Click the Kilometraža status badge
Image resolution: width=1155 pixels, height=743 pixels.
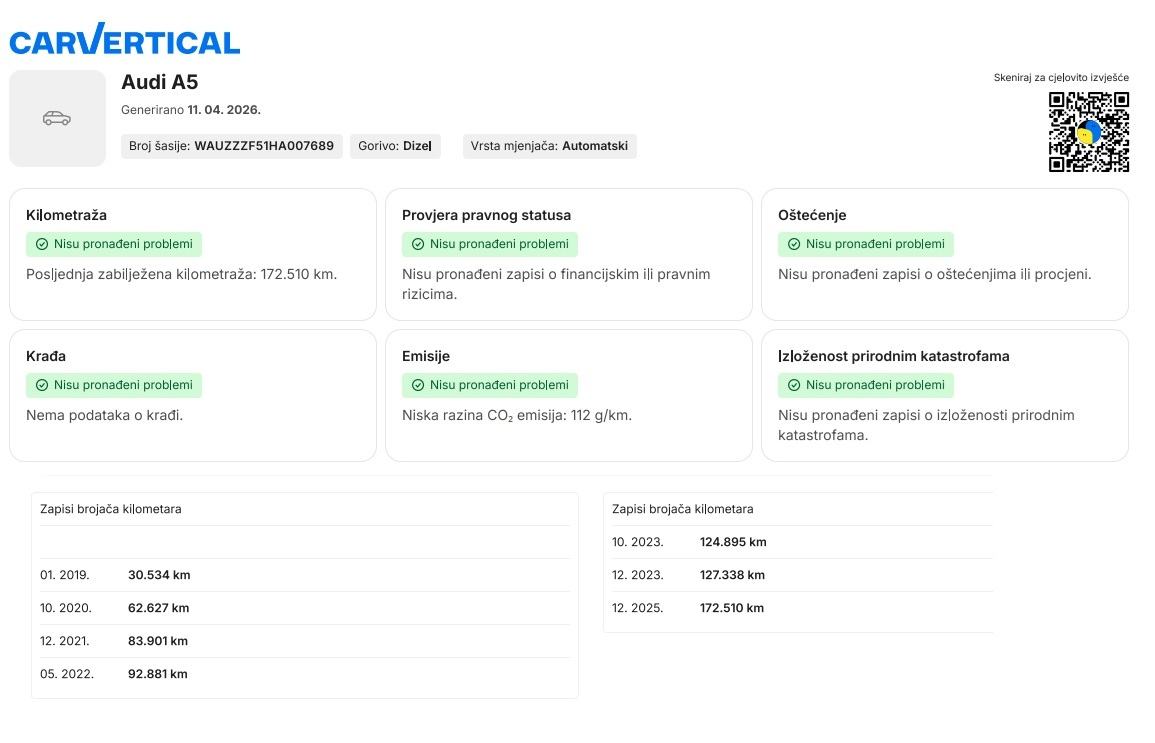[114, 244]
